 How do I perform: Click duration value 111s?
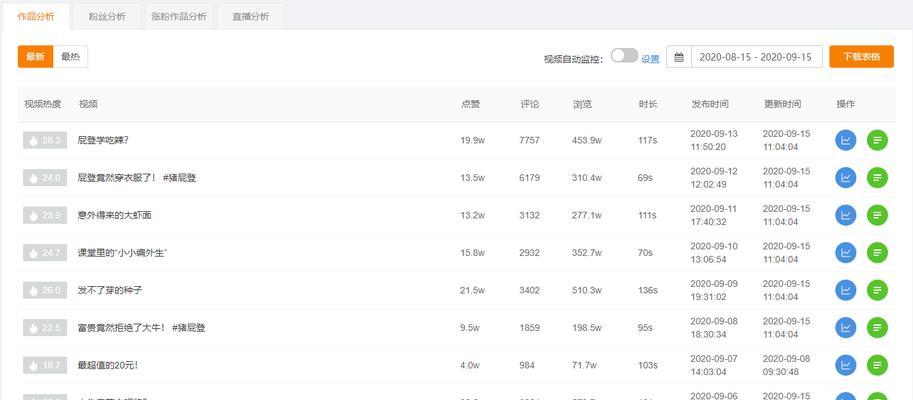[x=647, y=215]
